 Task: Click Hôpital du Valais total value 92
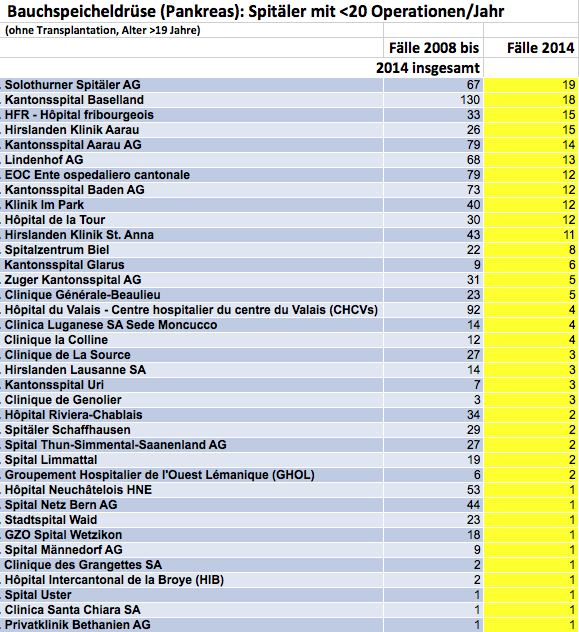click(433, 310)
